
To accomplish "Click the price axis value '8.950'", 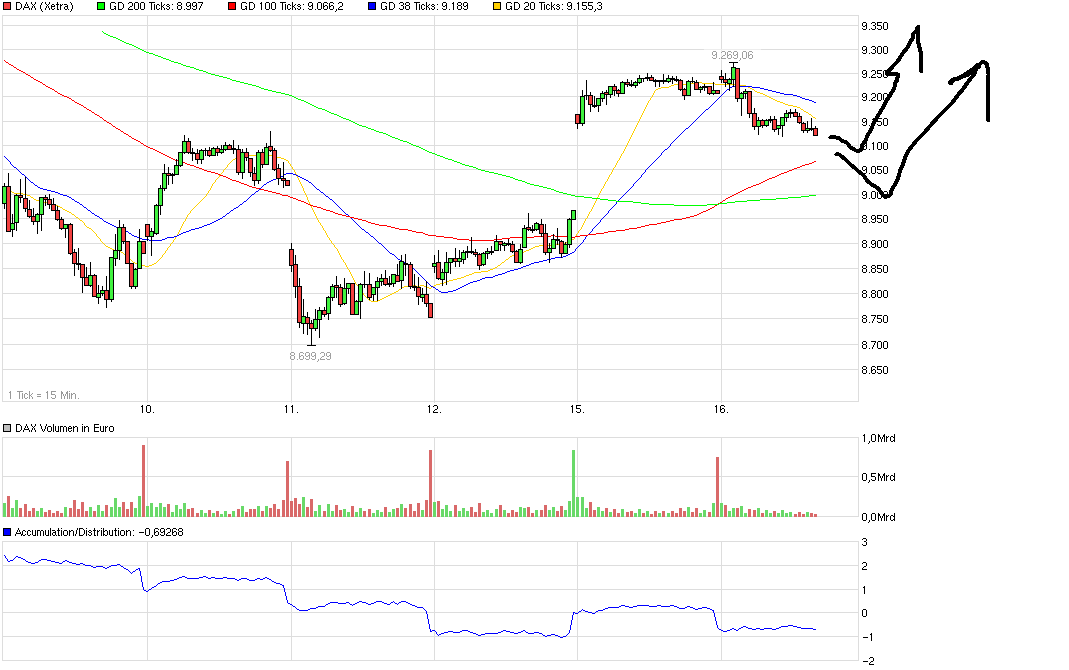I will coord(875,219).
